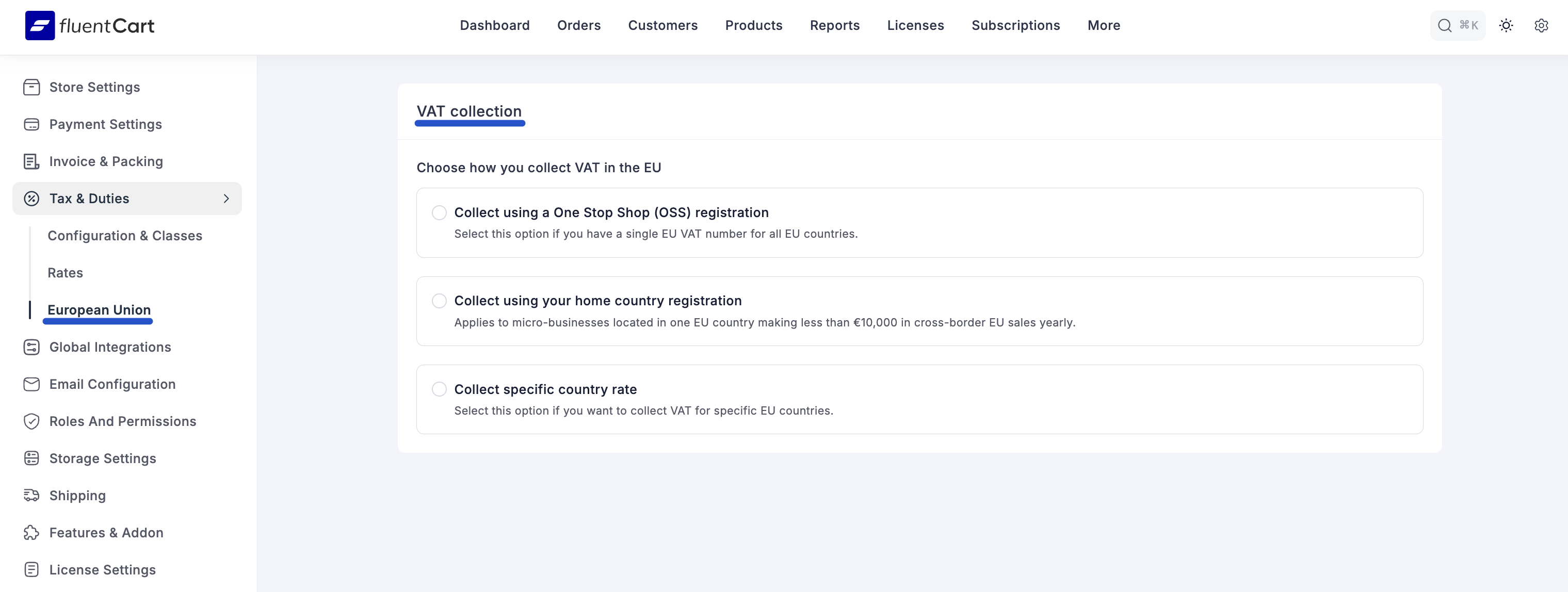The image size is (1568, 592).
Task: Select Collect specific country rate option
Action: click(439, 389)
